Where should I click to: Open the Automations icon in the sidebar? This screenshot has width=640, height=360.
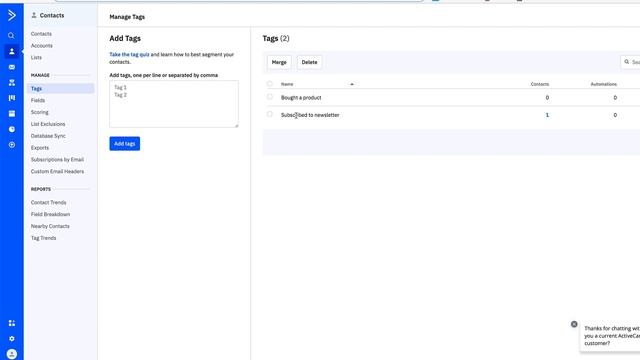[x=11, y=82]
